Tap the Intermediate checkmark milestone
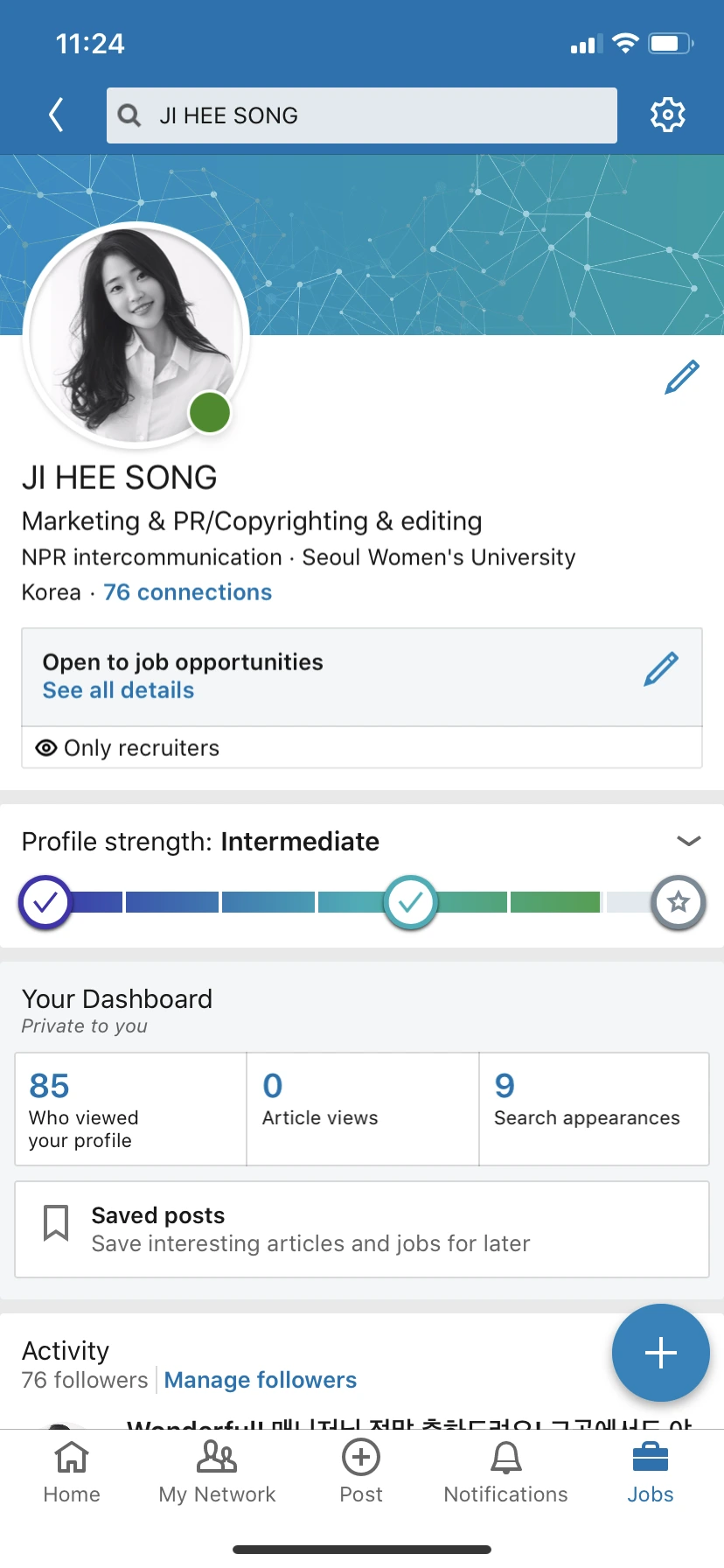Screen dimensions: 724x1568 click(410, 902)
